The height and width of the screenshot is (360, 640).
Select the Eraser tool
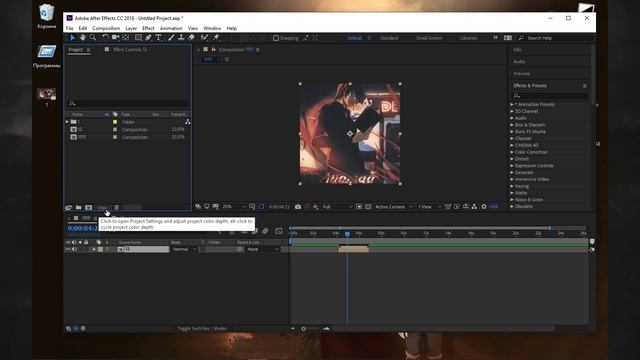point(191,38)
